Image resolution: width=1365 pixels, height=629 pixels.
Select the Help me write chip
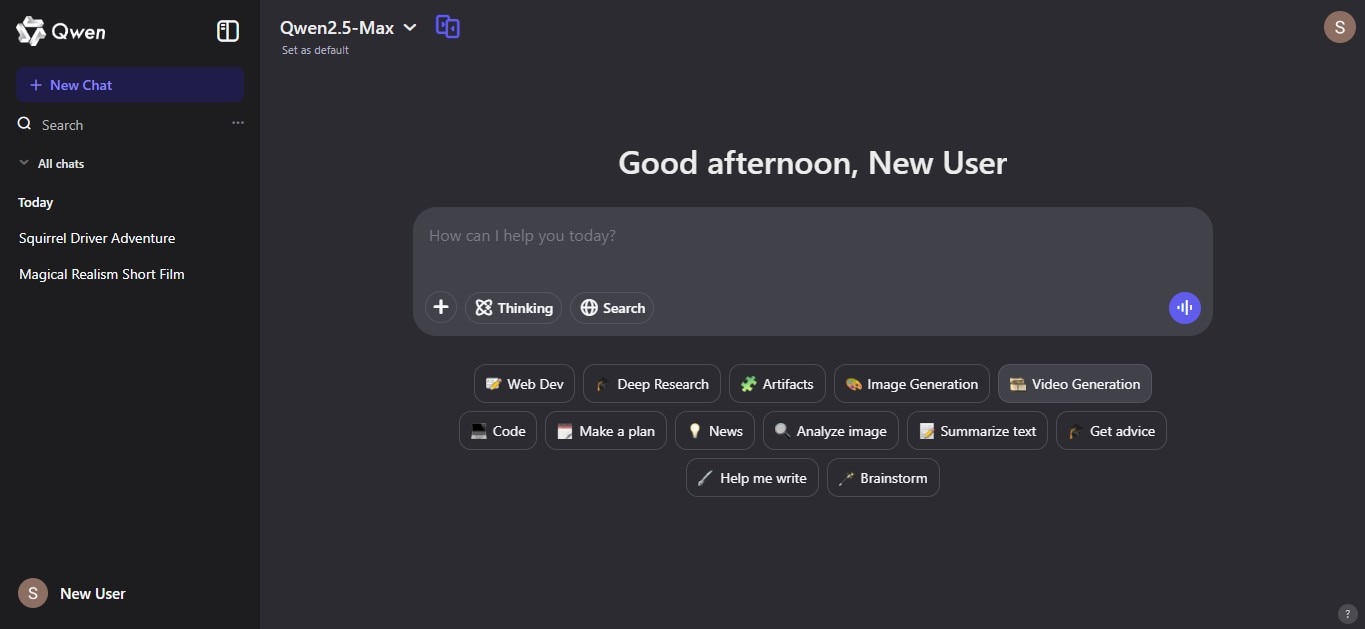753,478
